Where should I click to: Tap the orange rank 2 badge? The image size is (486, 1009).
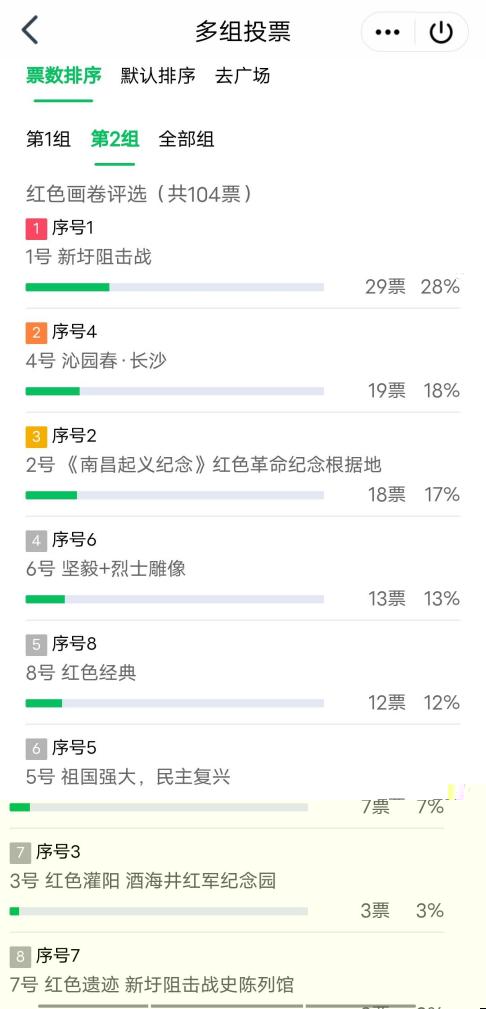point(36,332)
